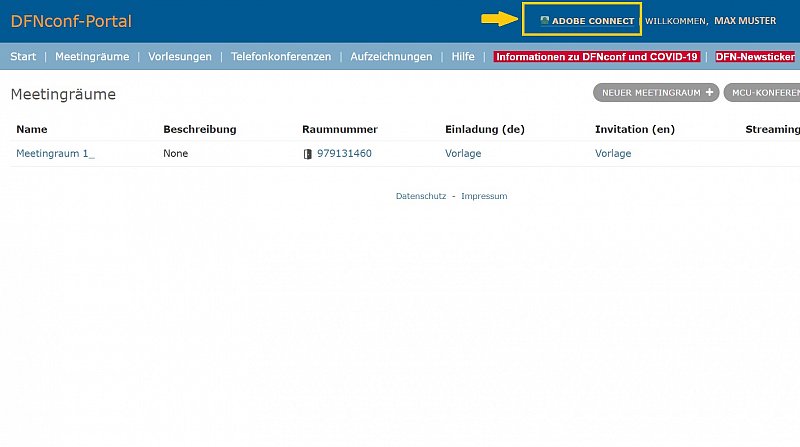This screenshot has width=800, height=447.
Task: Click the Invitation (en) column header
Action: [x=635, y=129]
